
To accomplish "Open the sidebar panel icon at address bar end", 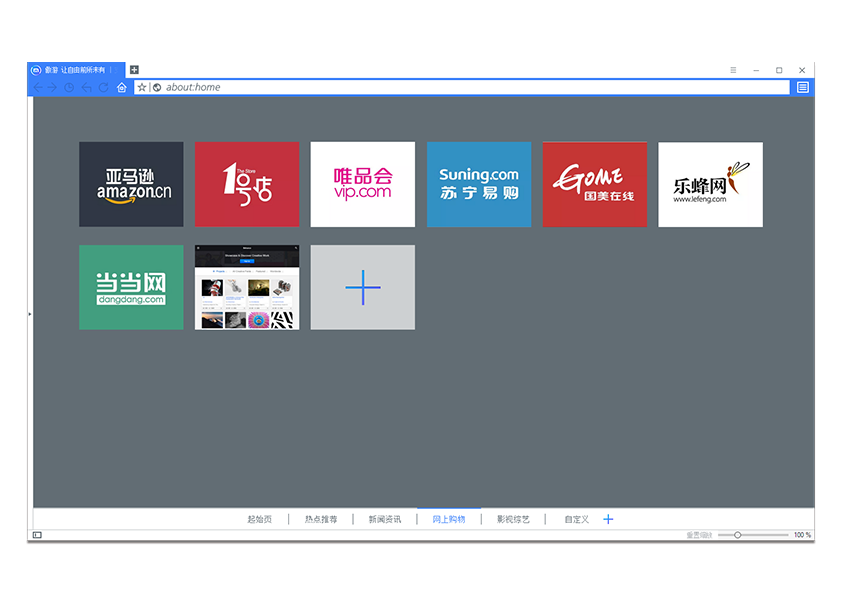I will (x=803, y=88).
